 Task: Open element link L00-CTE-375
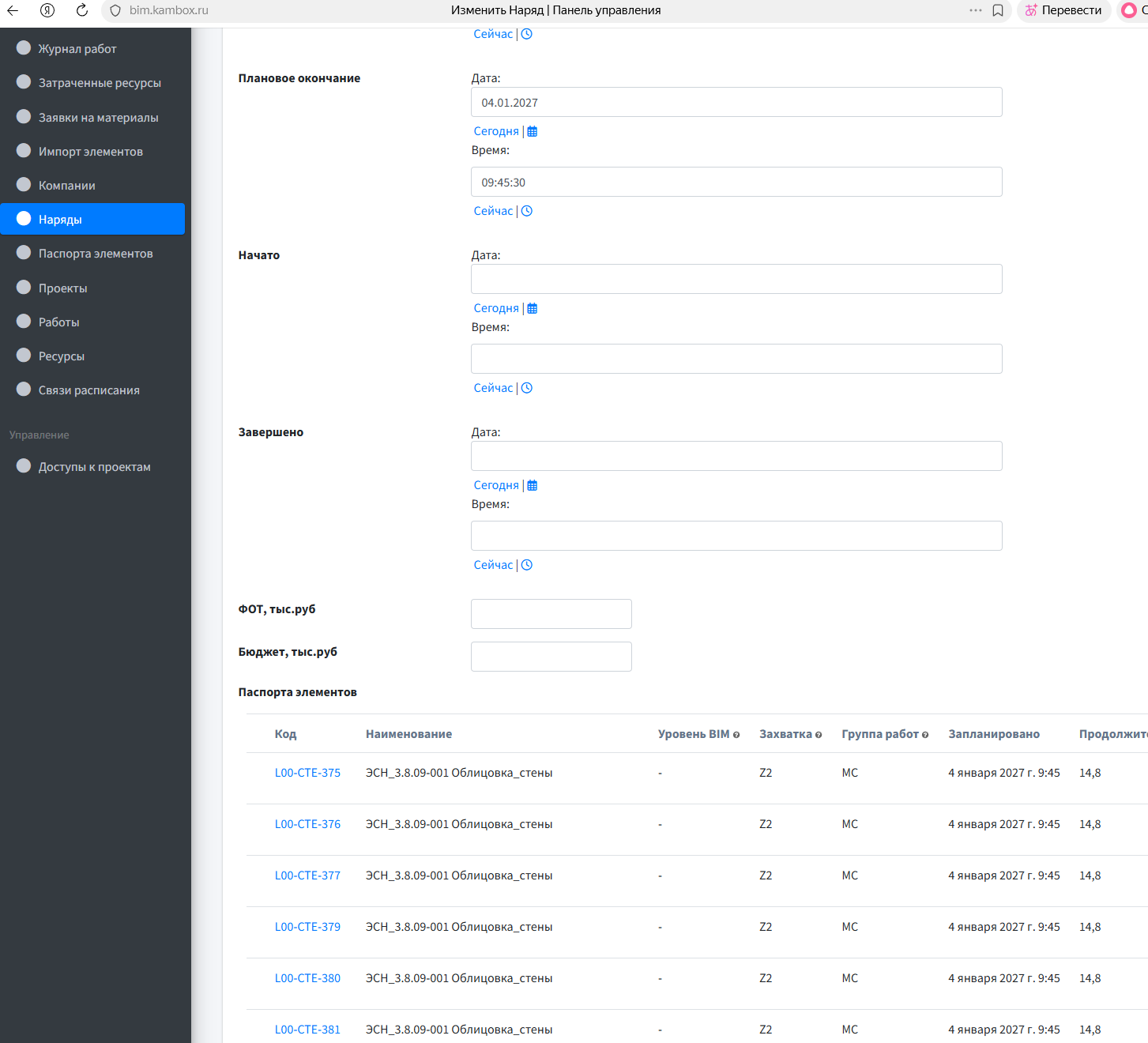307,773
